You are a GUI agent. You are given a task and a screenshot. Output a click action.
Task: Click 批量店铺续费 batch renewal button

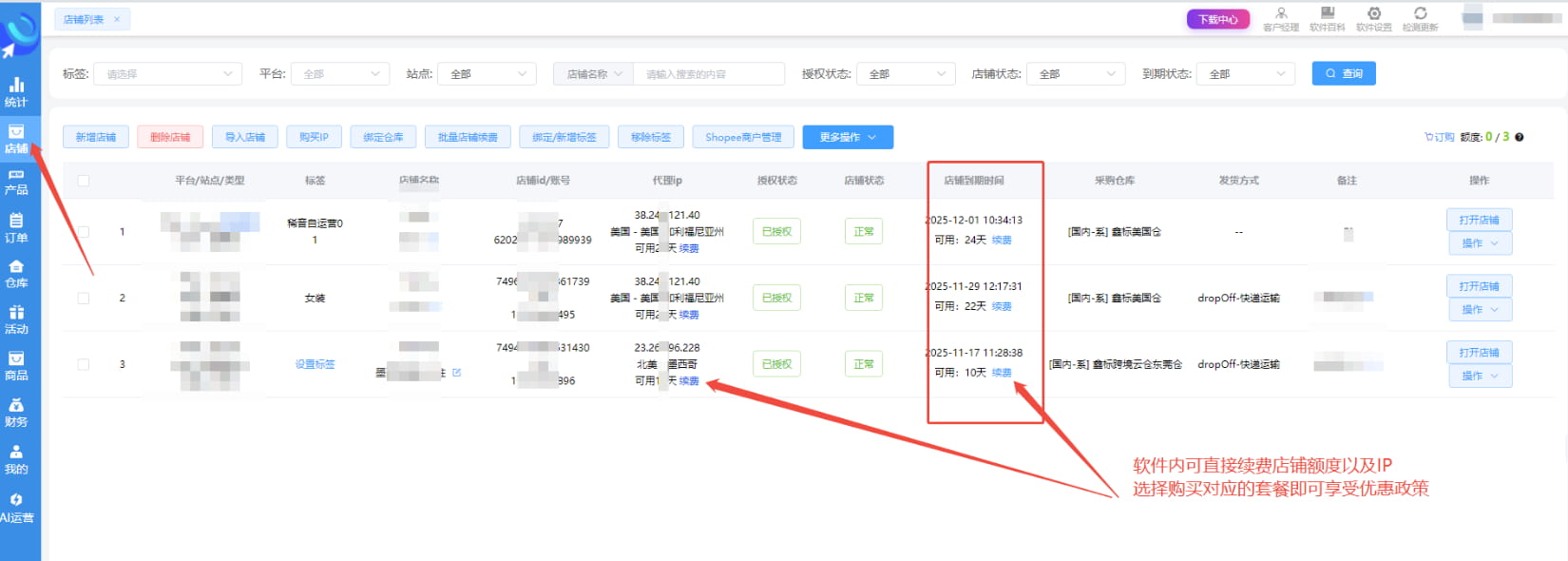point(468,137)
